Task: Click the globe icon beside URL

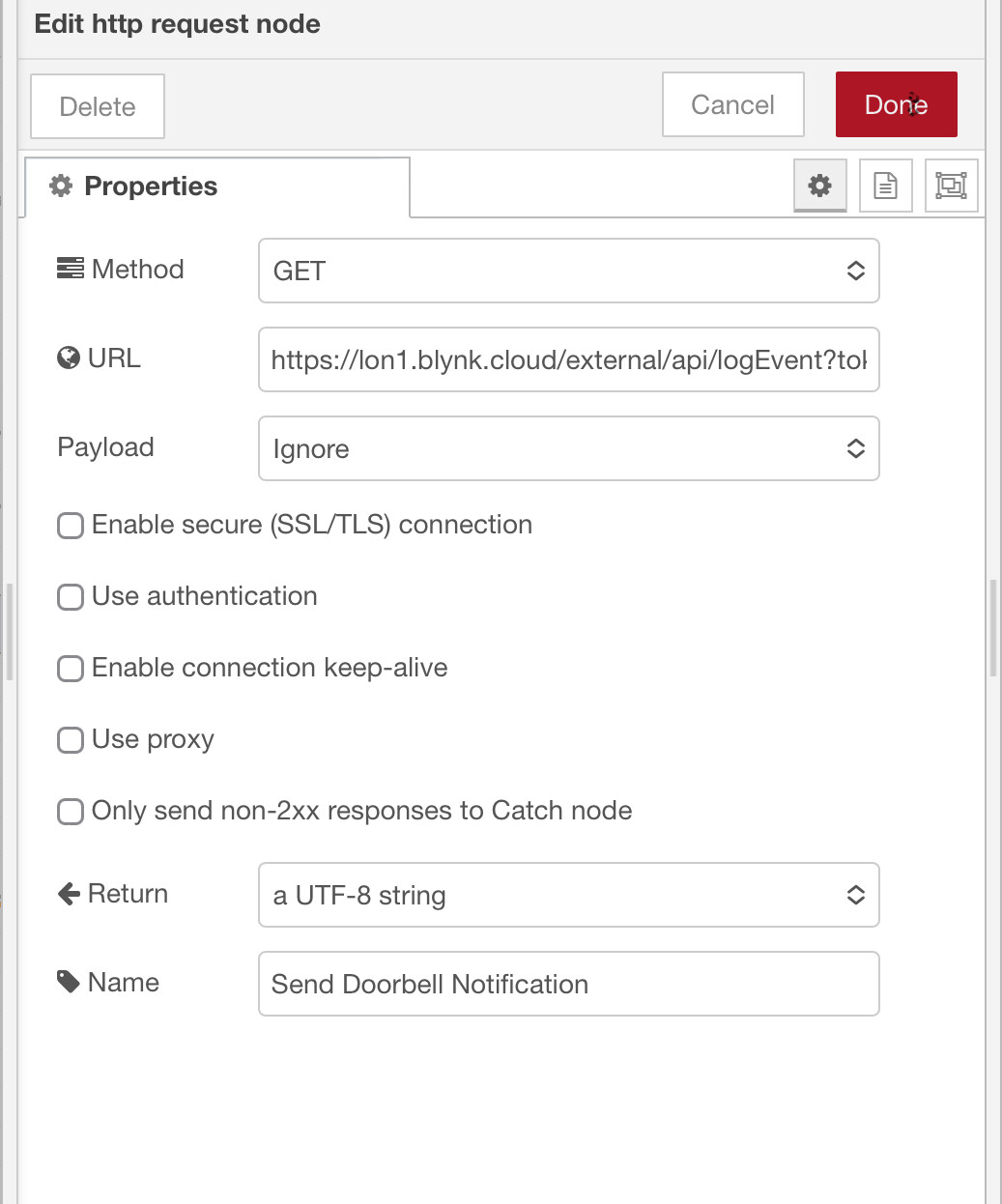Action: (x=69, y=358)
